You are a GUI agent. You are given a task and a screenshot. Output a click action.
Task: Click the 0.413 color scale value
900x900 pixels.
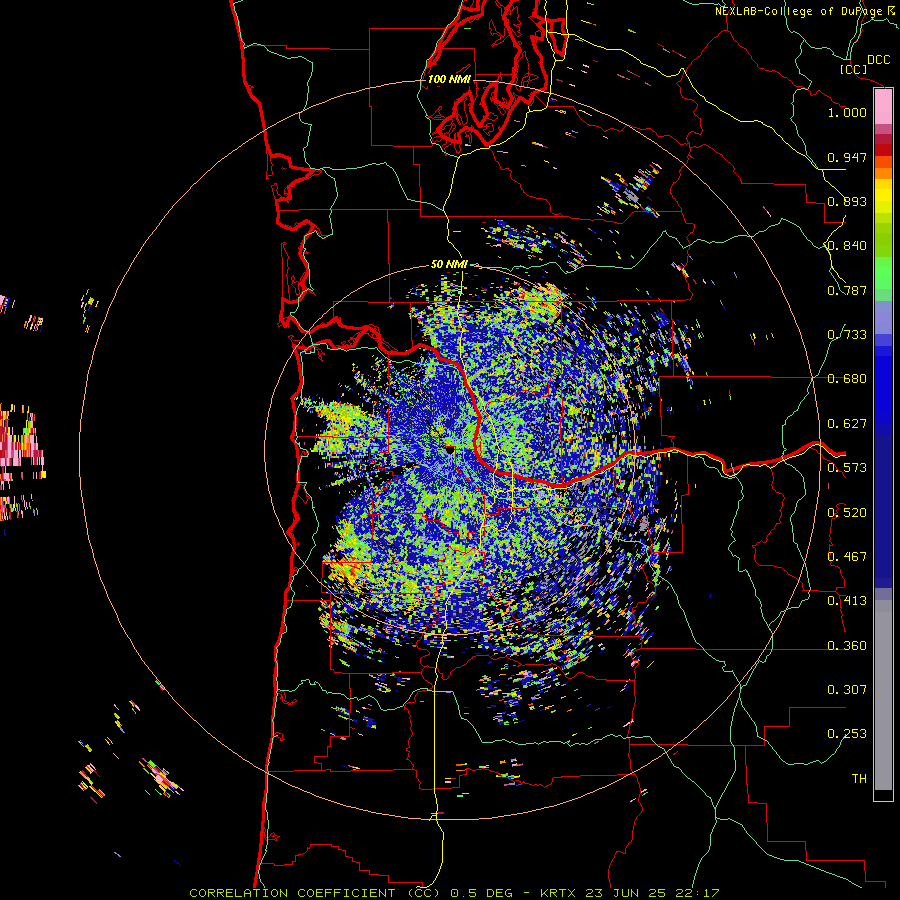[847, 601]
